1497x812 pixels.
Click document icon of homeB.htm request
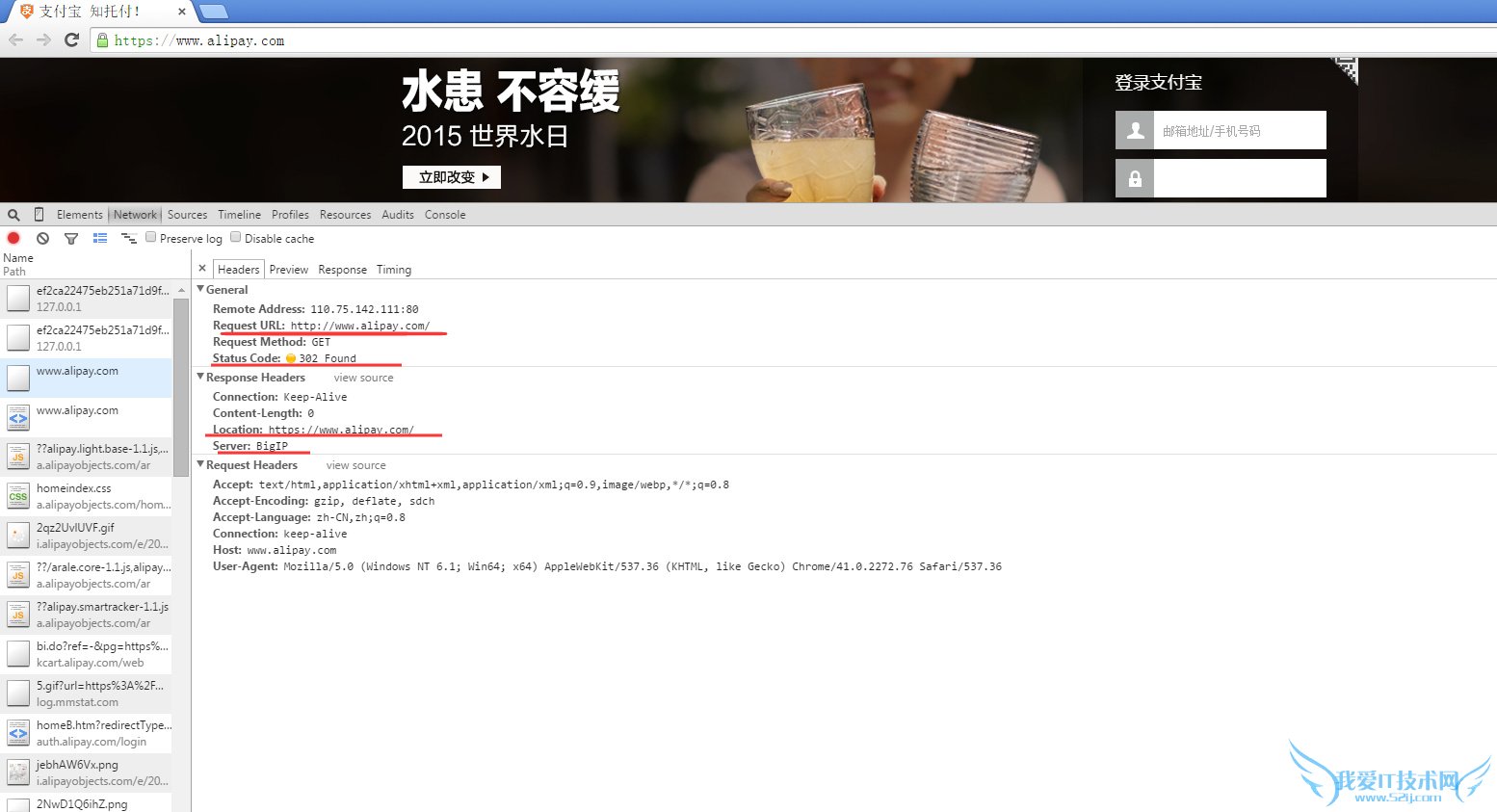coord(18,733)
